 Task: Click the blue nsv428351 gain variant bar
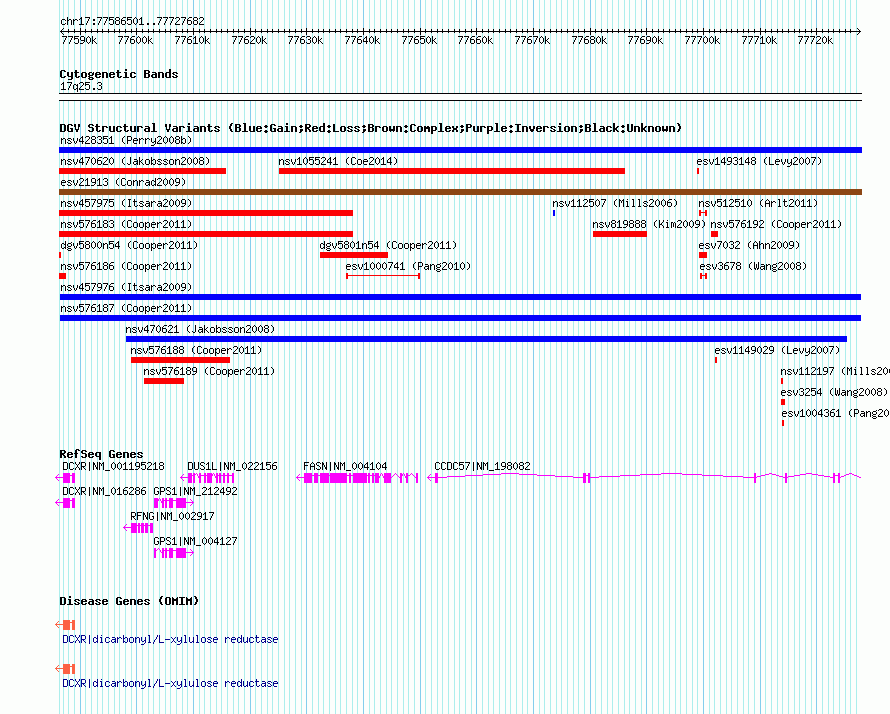coord(460,150)
